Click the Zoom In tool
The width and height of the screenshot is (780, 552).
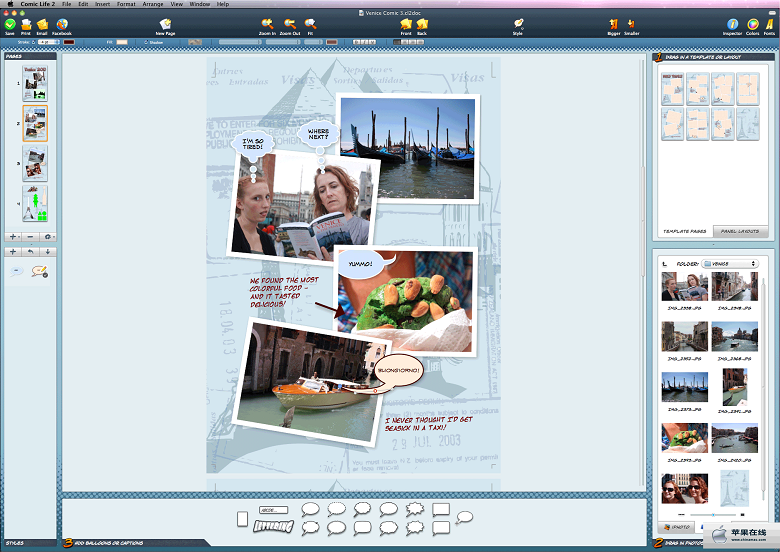click(x=267, y=24)
